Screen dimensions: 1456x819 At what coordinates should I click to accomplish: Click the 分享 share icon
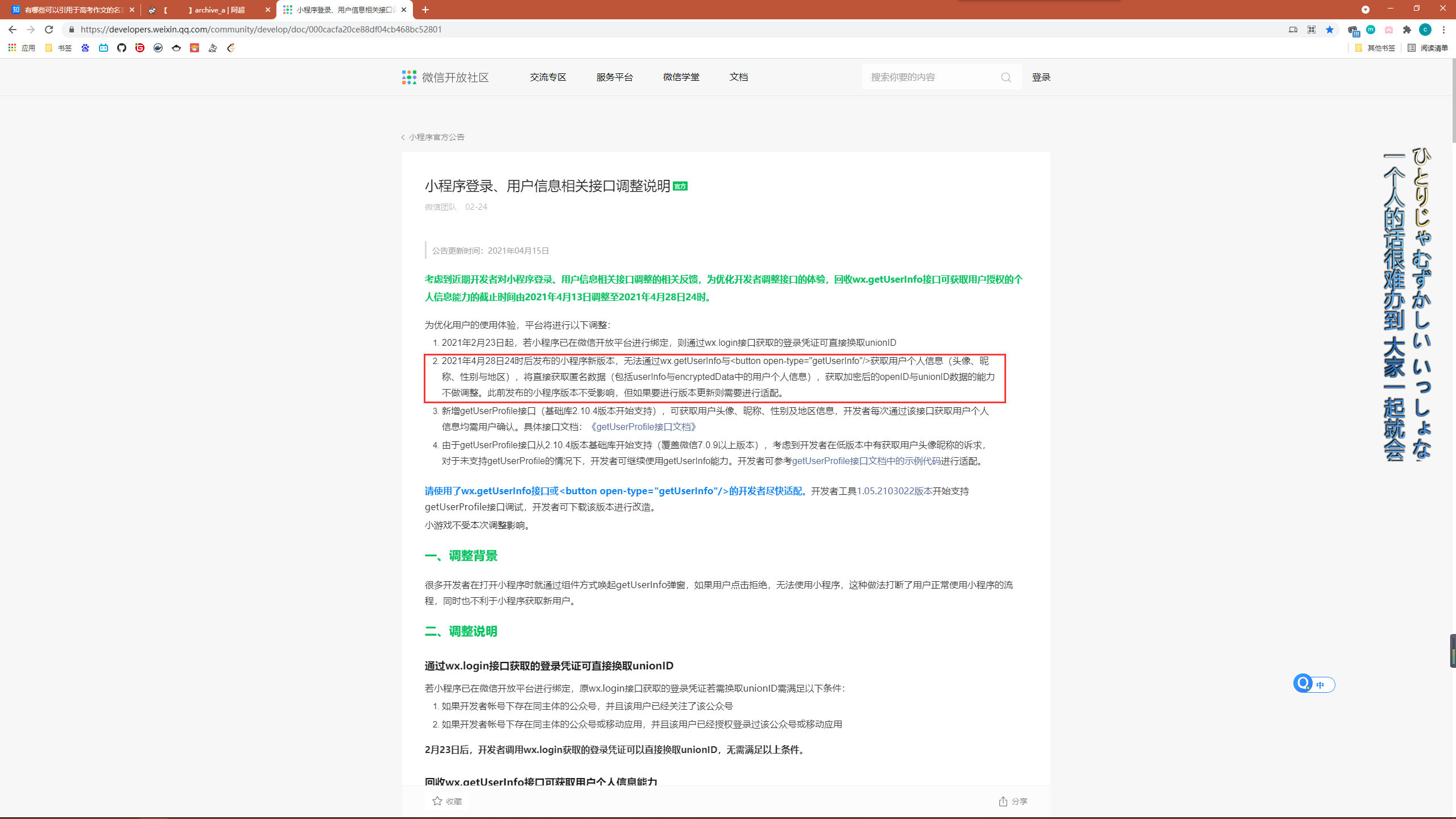(1003, 801)
